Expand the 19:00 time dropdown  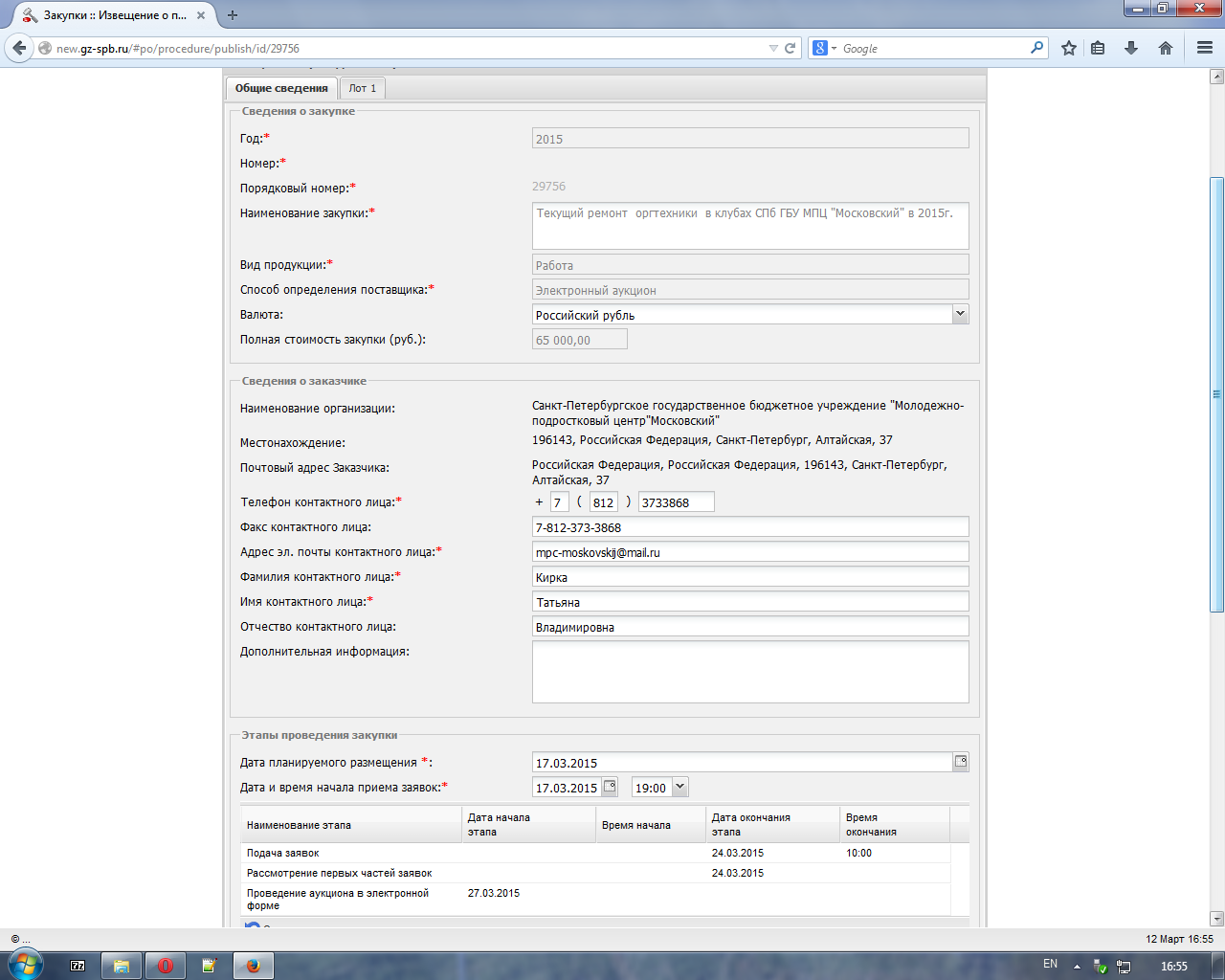pos(680,787)
